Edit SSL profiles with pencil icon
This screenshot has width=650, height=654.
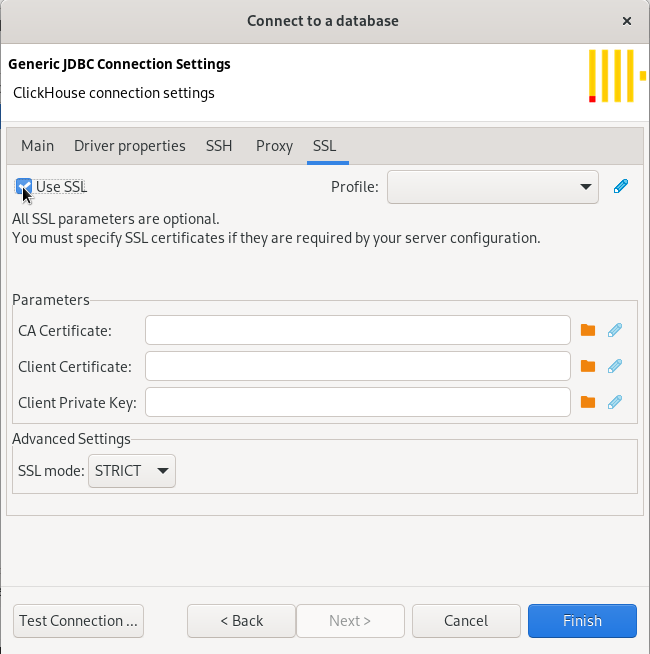point(621,187)
